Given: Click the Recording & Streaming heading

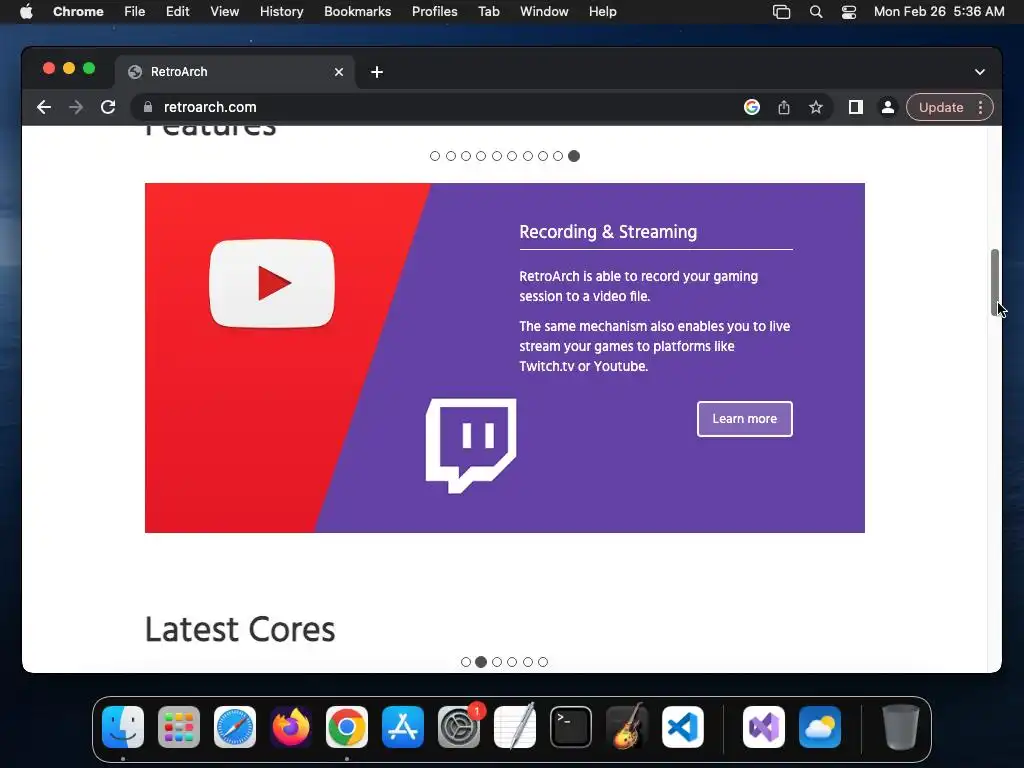Looking at the screenshot, I should click(x=608, y=232).
